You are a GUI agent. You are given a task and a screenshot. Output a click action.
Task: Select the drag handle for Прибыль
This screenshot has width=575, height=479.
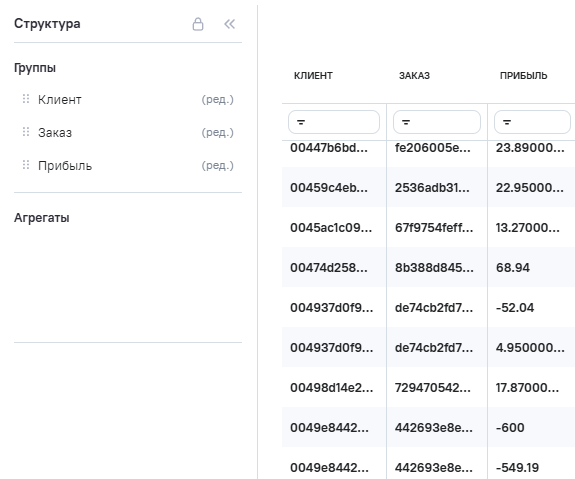(26, 165)
